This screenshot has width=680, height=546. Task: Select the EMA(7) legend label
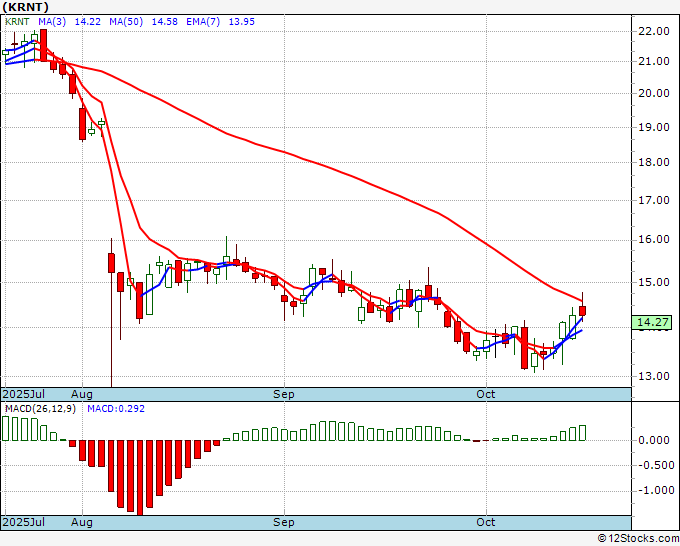(203, 22)
